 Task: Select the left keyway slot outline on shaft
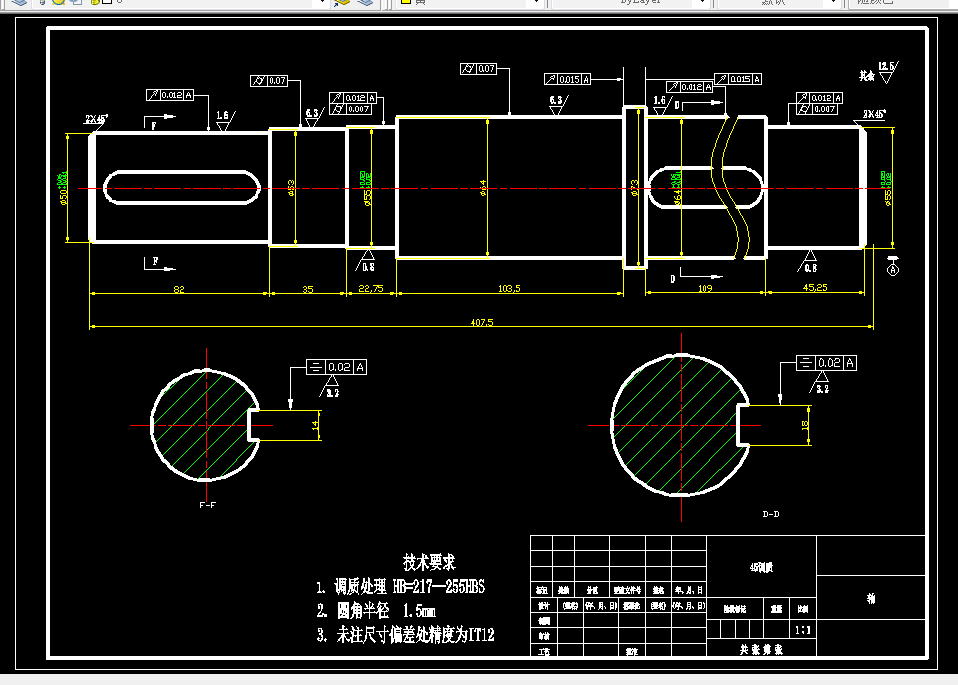click(181, 188)
